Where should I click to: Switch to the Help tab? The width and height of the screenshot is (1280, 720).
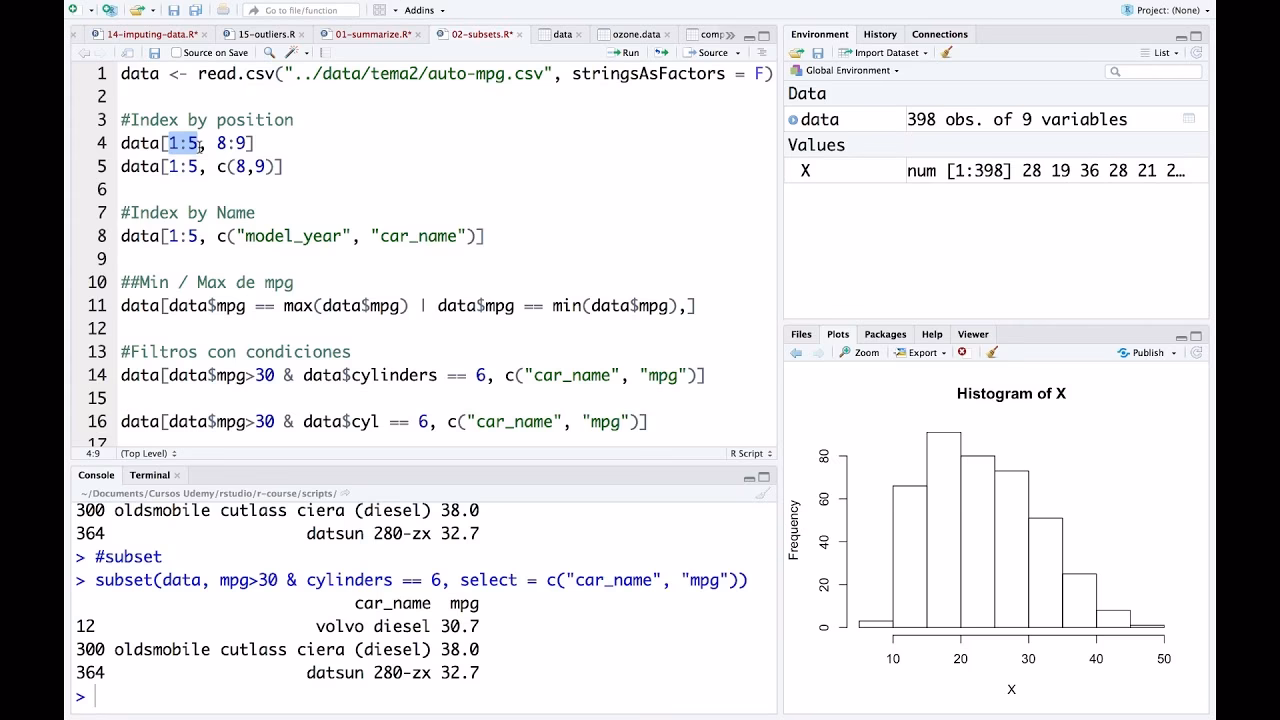click(x=932, y=334)
